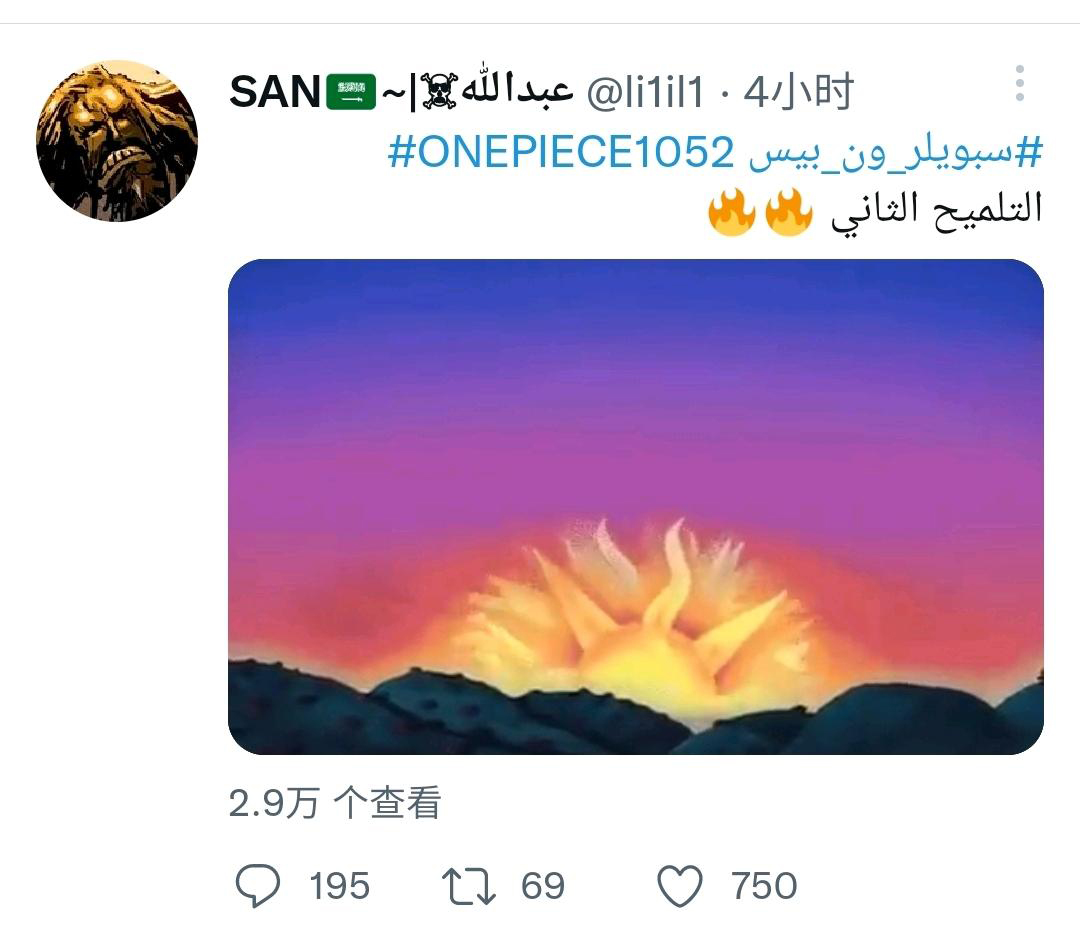View the 2.9万 个查看 view count
1080x935 pixels.
tap(334, 803)
